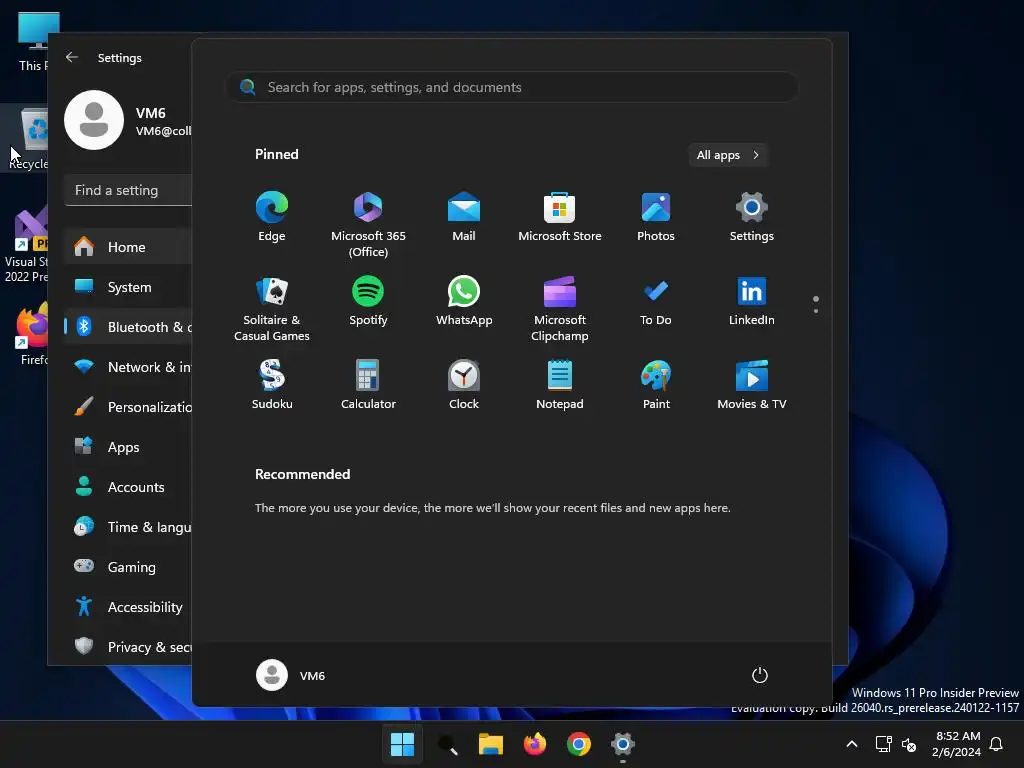Launch Calculator

[x=368, y=385]
